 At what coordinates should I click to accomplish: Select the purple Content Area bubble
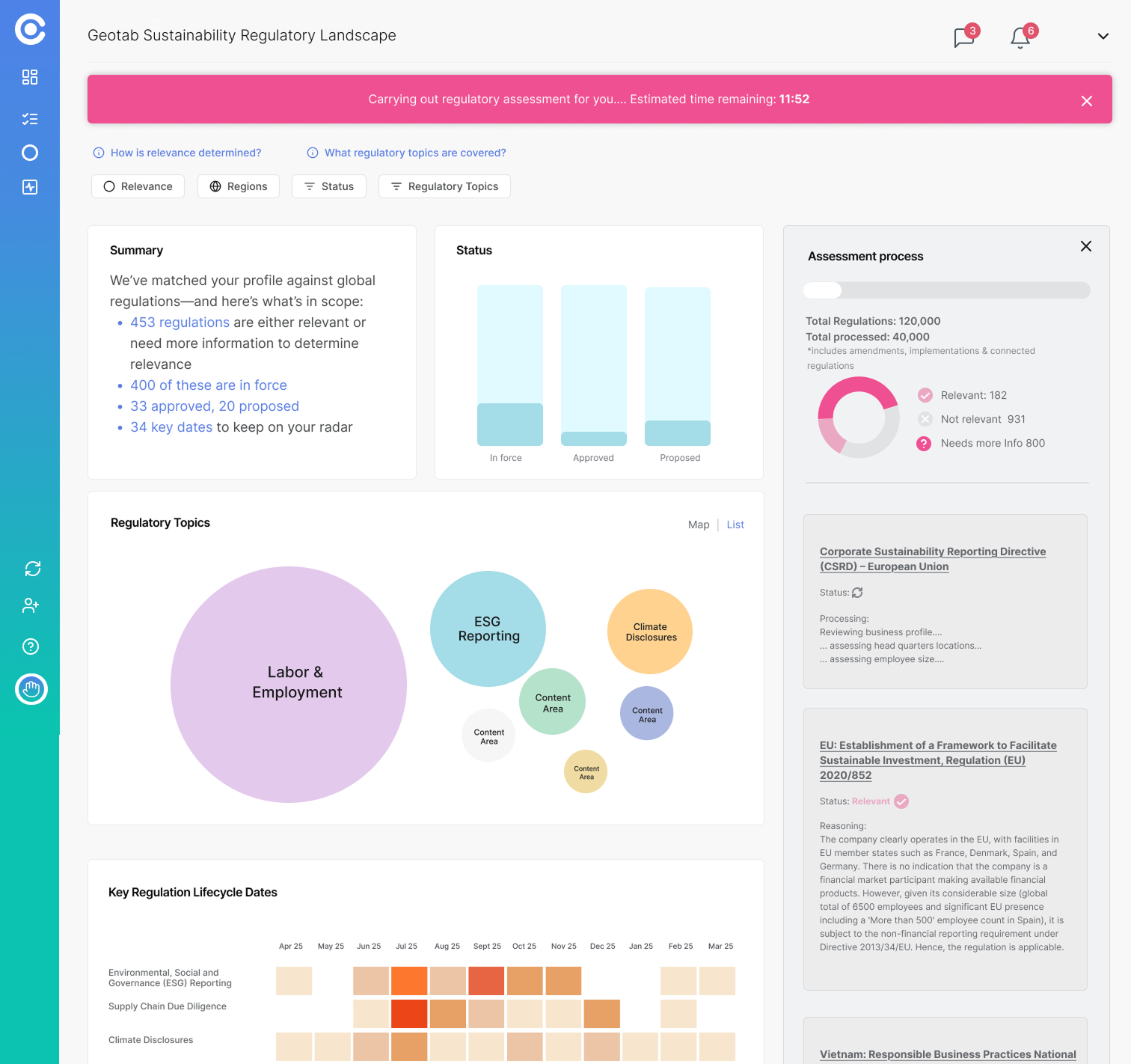pyautogui.click(x=647, y=714)
